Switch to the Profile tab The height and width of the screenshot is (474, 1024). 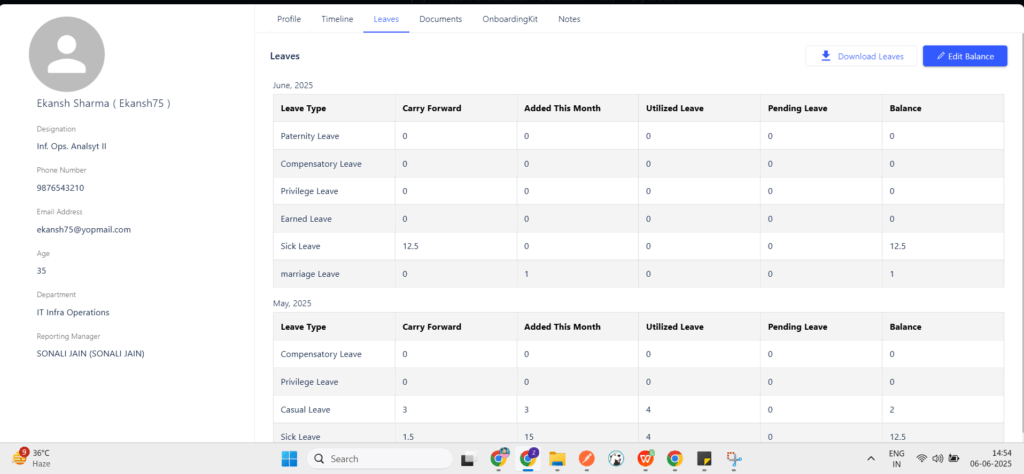click(288, 19)
